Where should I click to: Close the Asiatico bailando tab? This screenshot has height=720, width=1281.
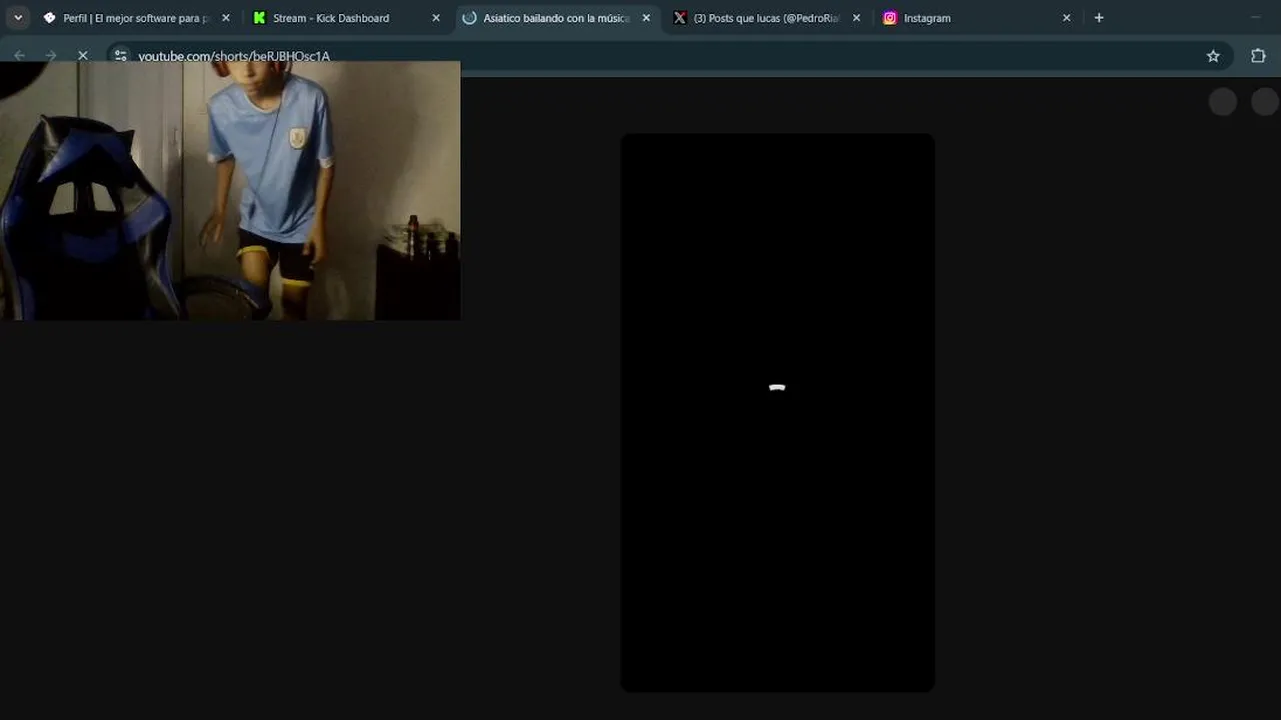[x=646, y=18]
